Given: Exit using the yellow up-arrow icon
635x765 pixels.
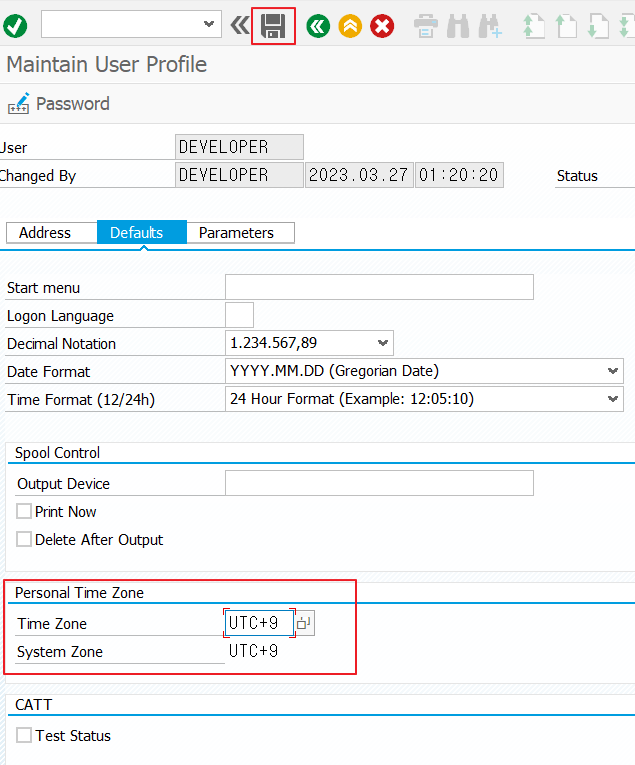Looking at the screenshot, I should (350, 26).
